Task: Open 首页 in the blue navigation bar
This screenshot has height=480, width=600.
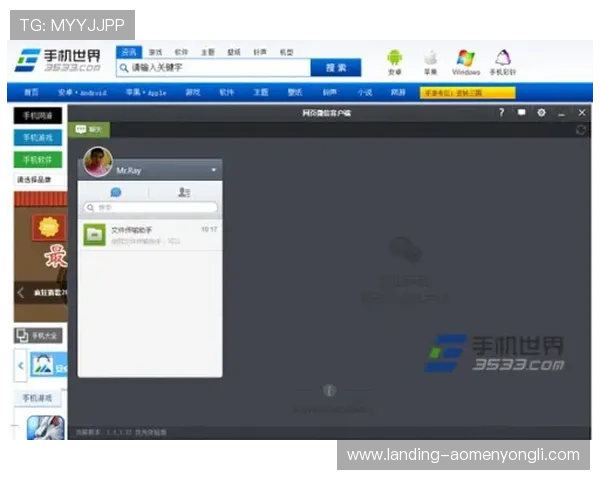Action: pos(30,92)
